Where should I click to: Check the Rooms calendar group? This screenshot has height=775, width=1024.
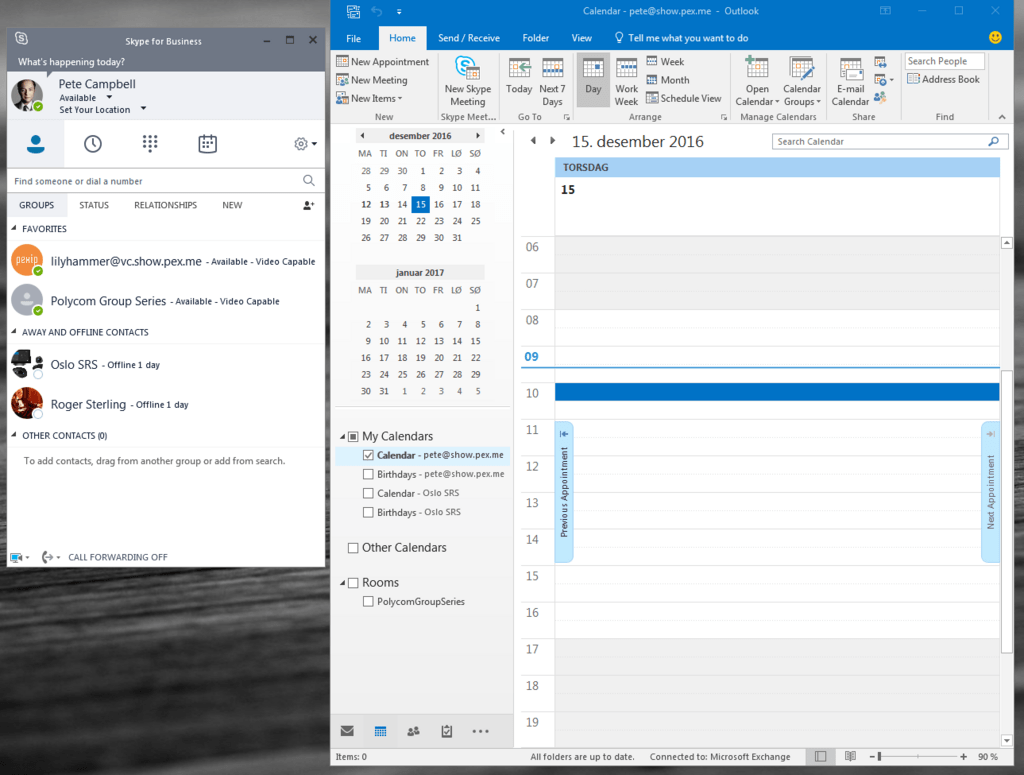353,582
